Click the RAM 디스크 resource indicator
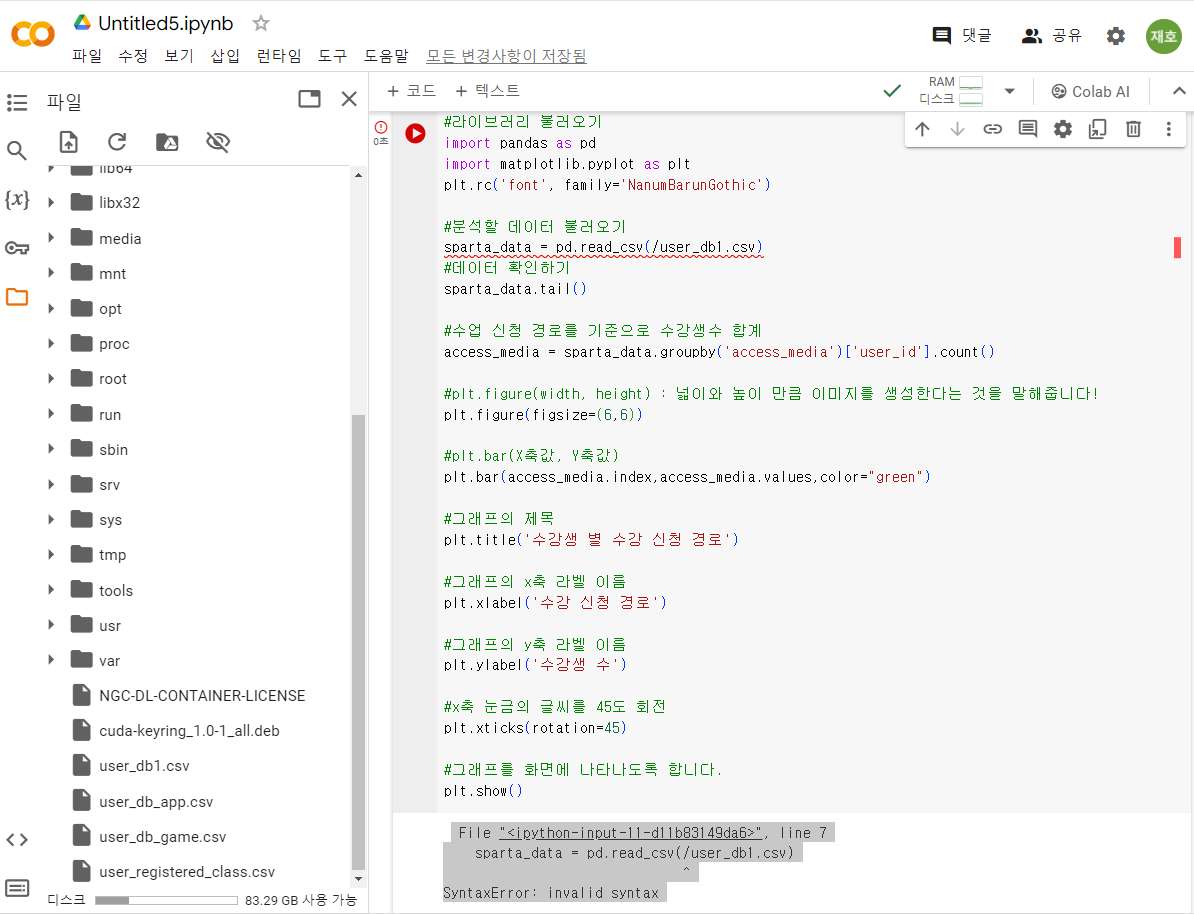This screenshot has width=1194, height=914. (x=951, y=91)
